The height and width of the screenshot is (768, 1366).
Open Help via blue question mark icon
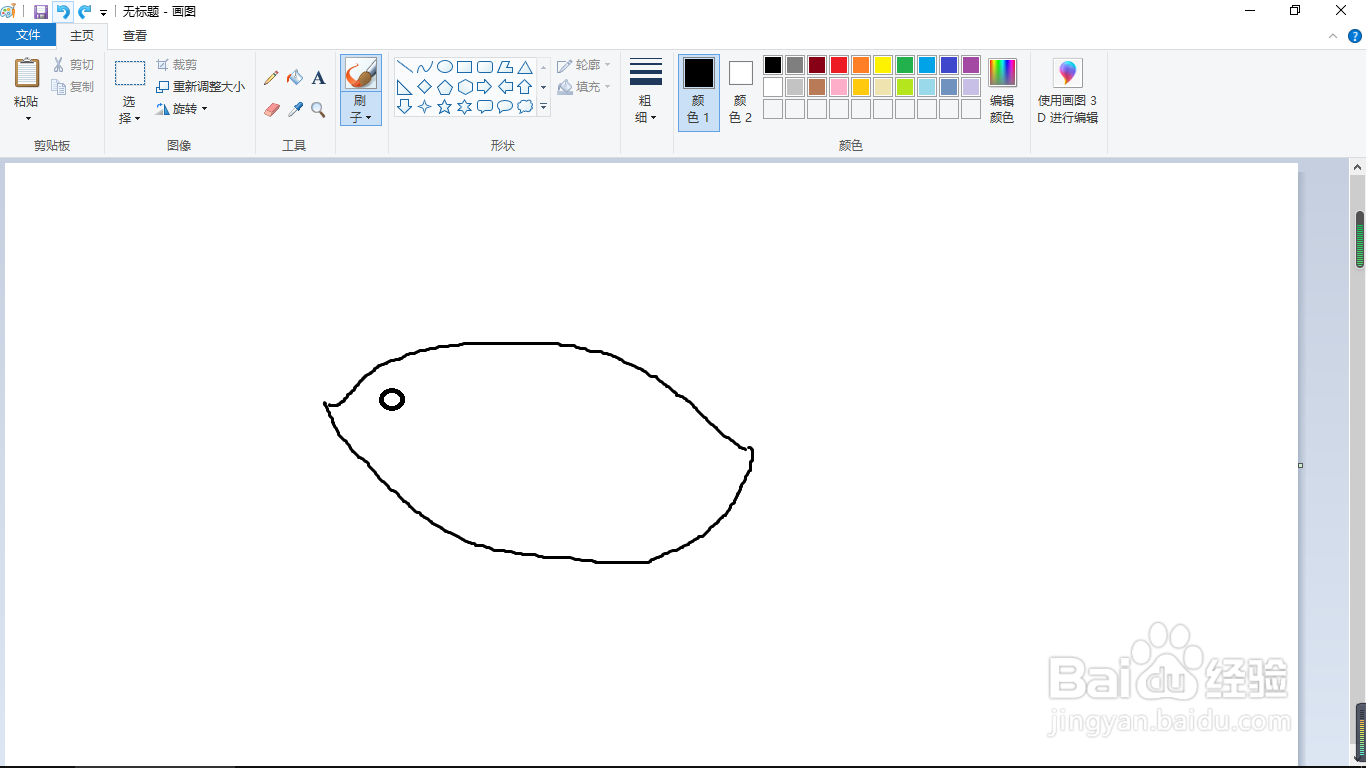click(1355, 36)
